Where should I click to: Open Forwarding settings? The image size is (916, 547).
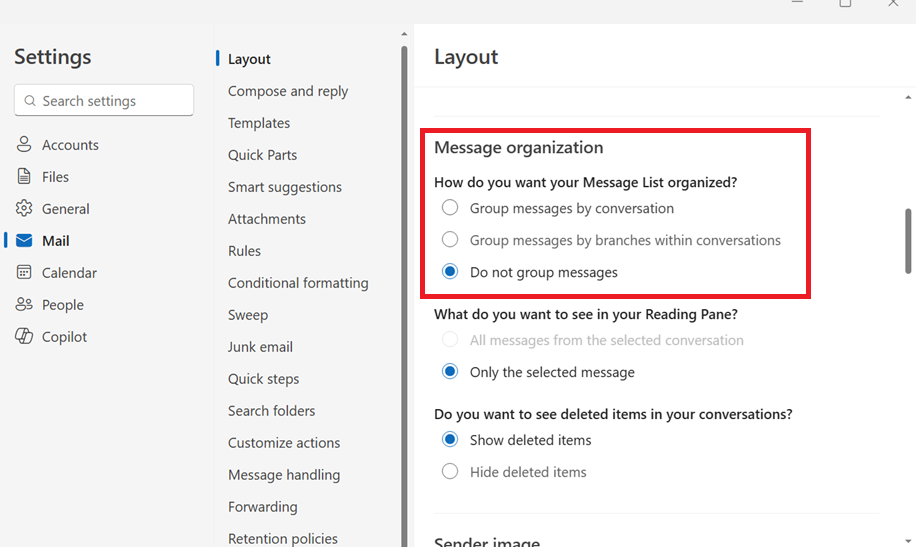262,507
